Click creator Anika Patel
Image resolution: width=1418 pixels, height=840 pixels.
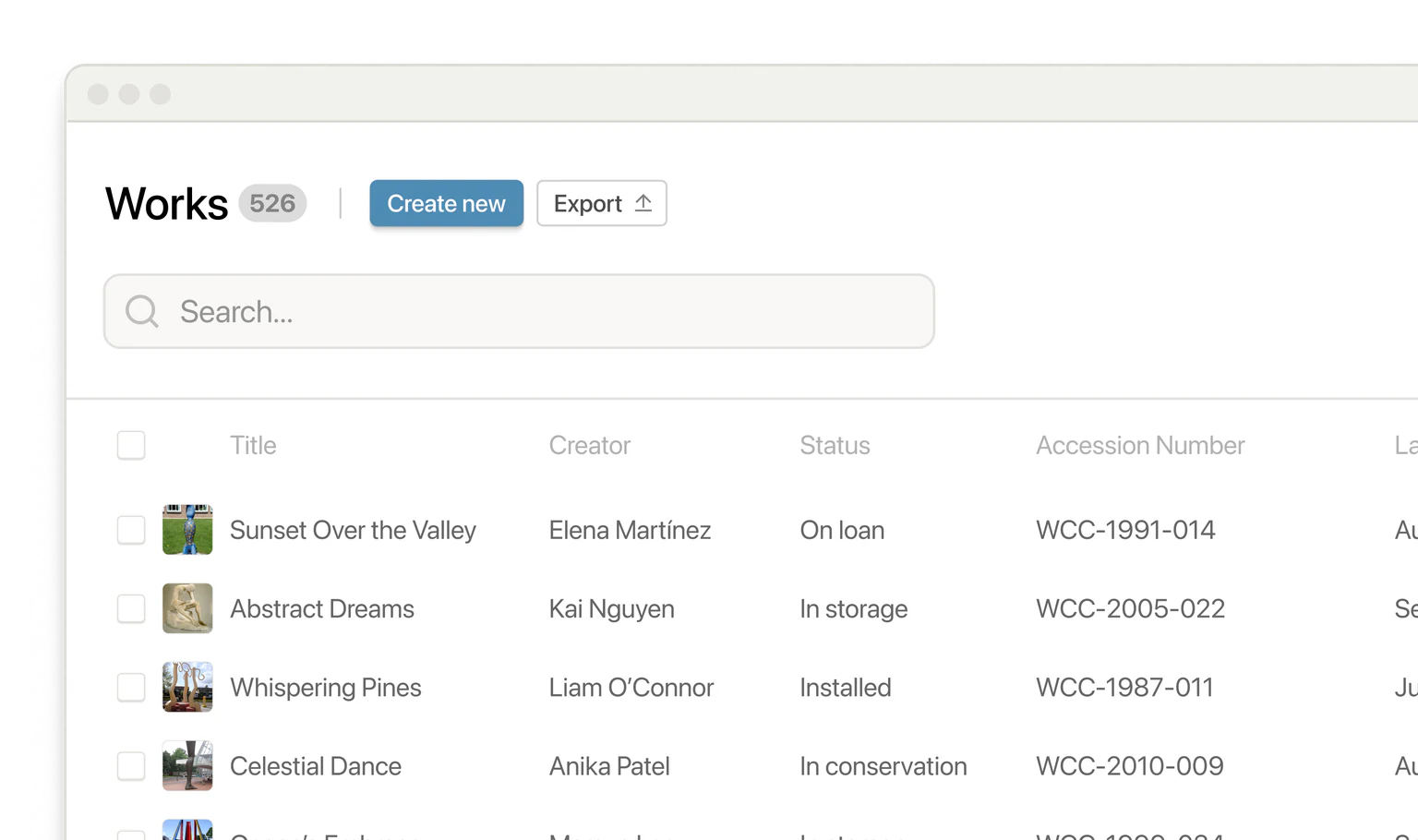[609, 766]
